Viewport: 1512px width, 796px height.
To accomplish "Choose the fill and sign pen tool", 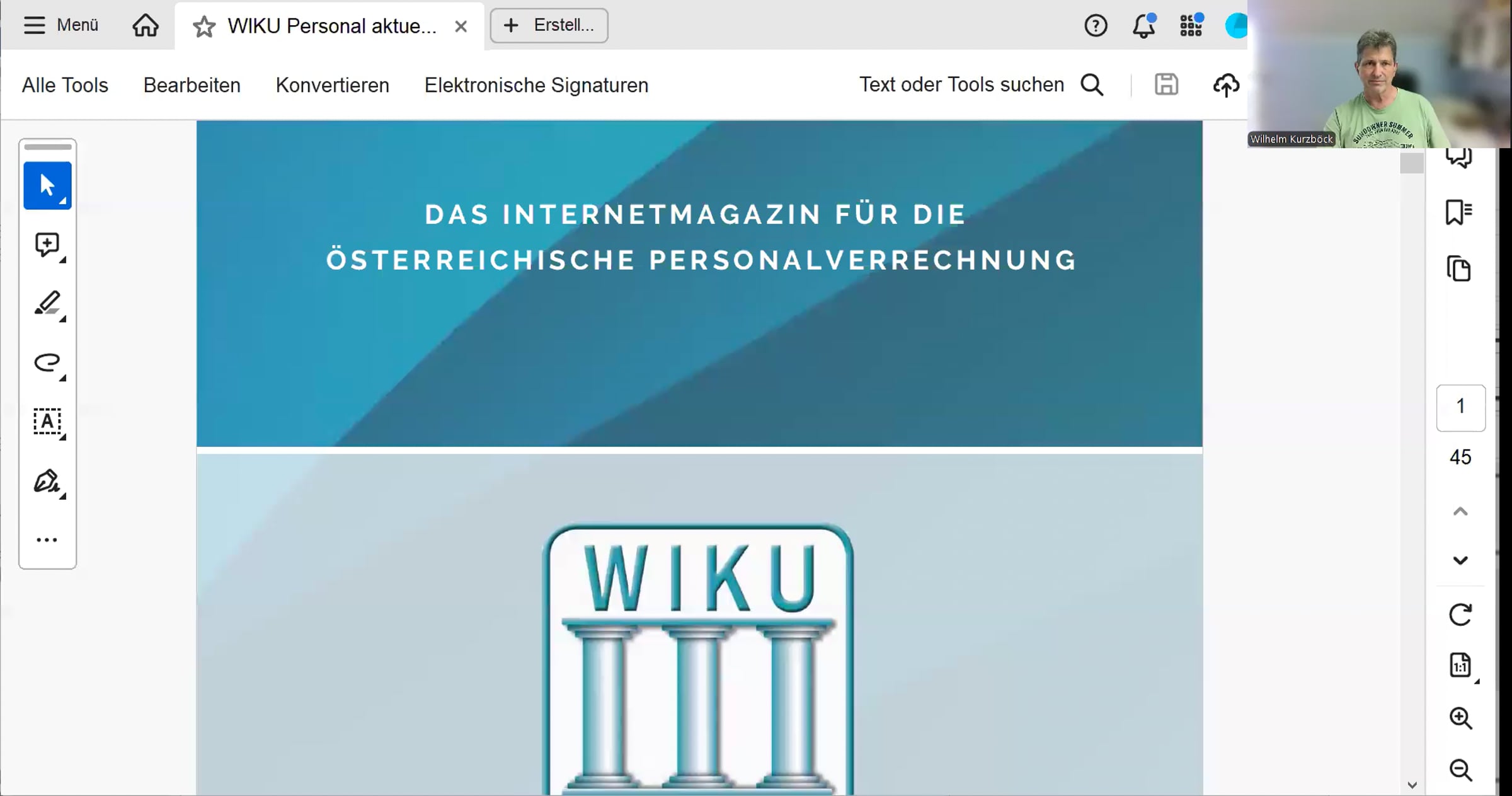I will point(47,482).
